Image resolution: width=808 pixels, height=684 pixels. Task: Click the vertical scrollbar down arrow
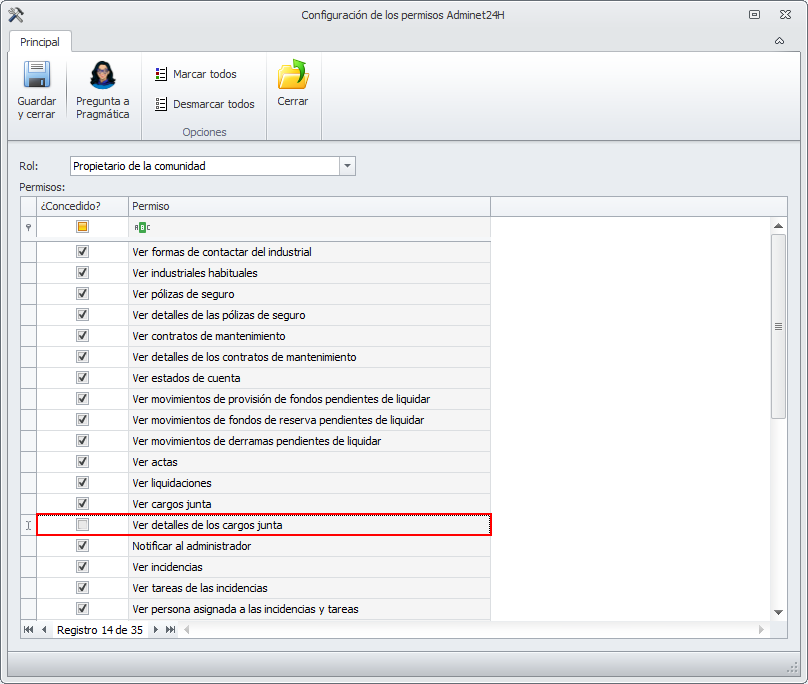(x=779, y=612)
